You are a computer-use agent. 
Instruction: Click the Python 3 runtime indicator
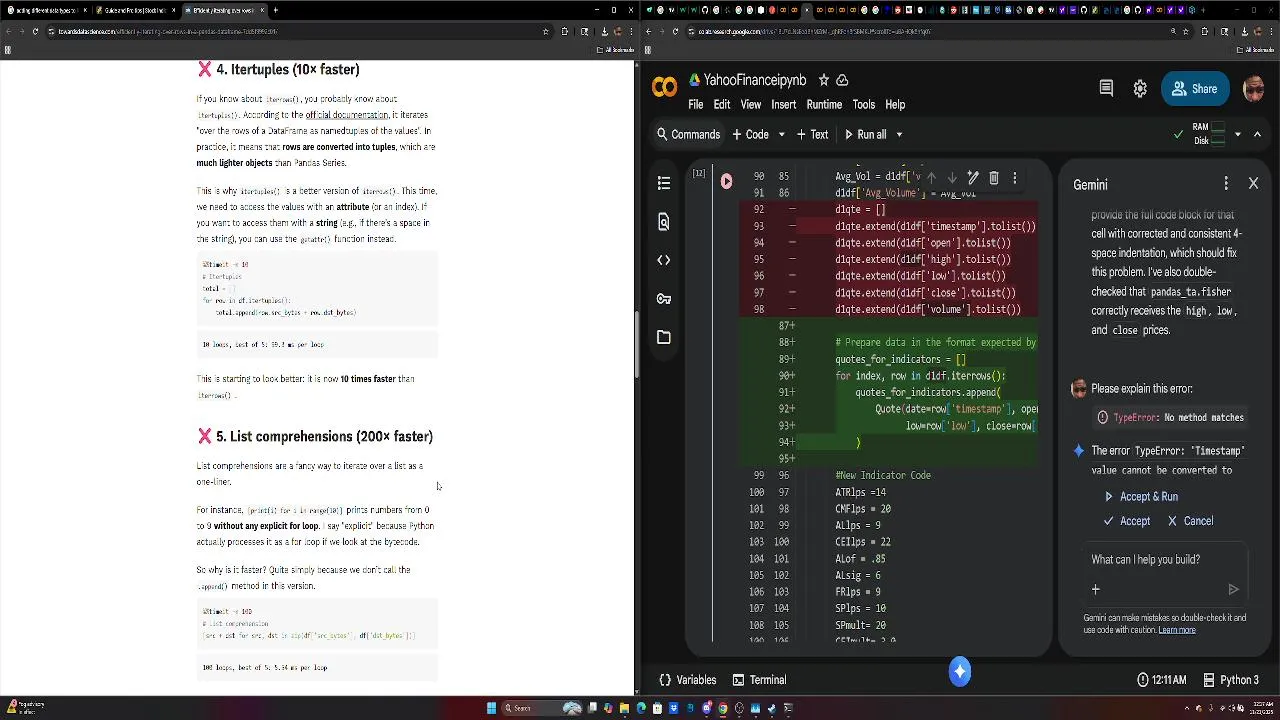[x=1230, y=680]
